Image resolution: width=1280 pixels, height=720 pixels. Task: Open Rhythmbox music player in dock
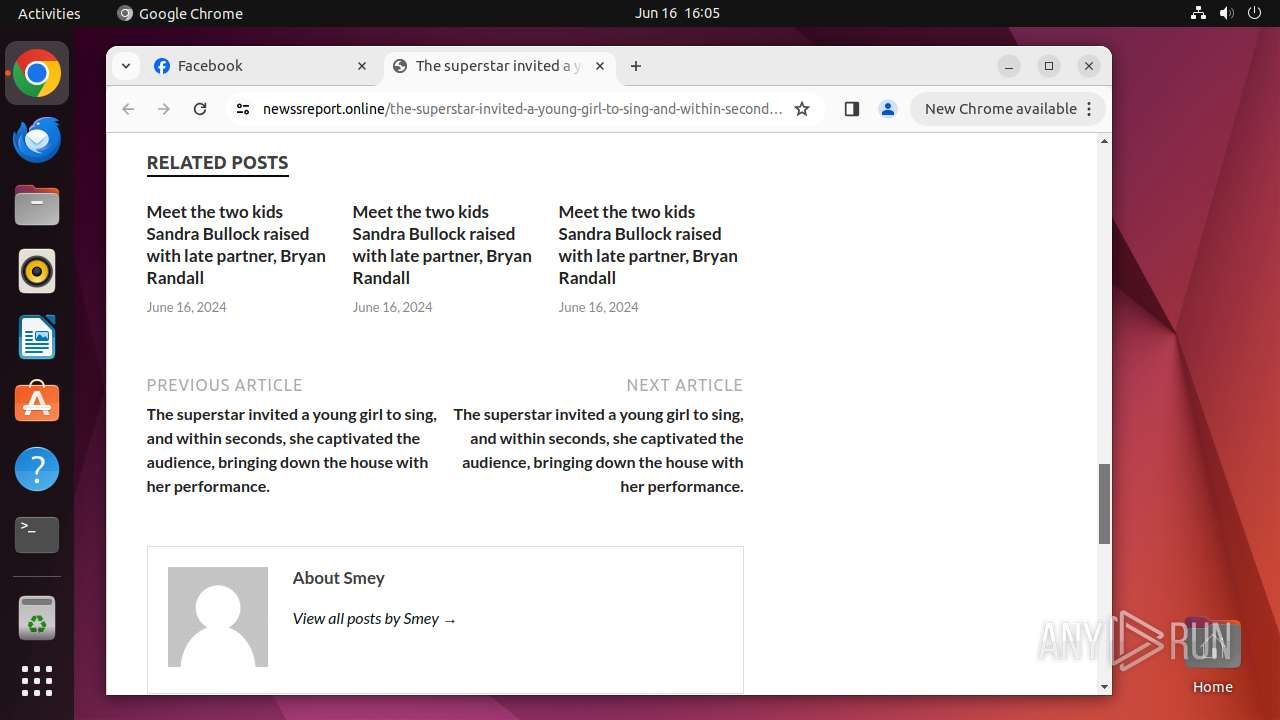click(x=37, y=271)
